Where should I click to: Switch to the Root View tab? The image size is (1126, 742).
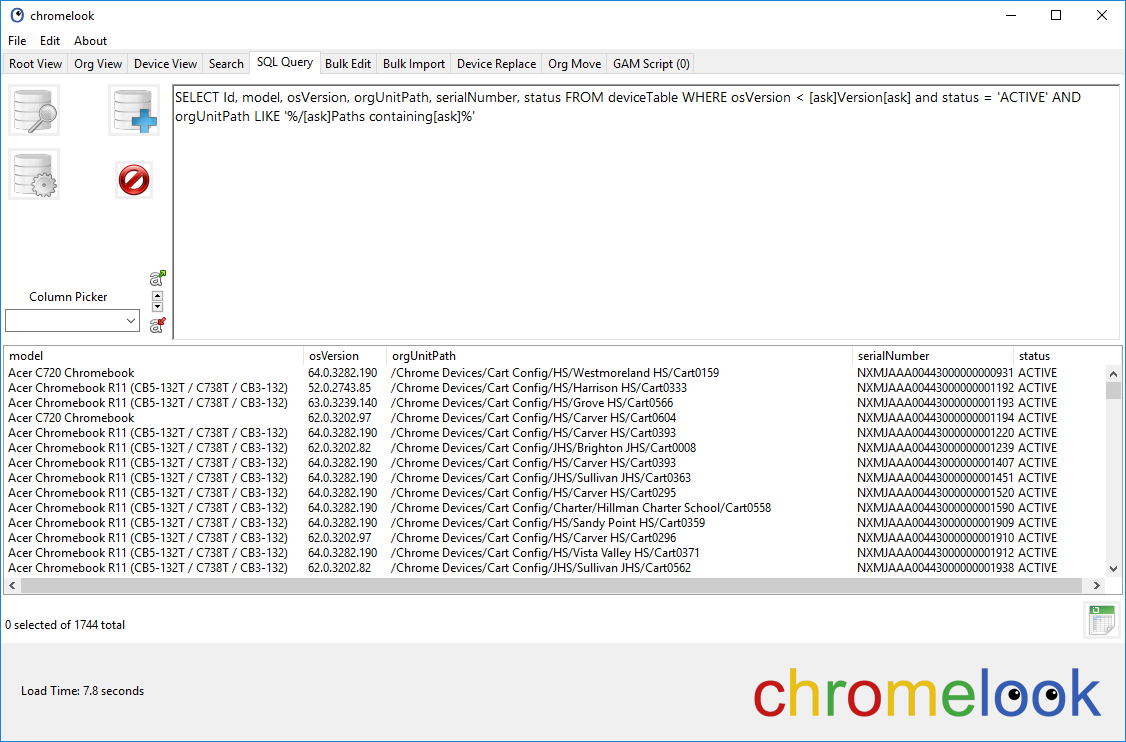click(35, 64)
